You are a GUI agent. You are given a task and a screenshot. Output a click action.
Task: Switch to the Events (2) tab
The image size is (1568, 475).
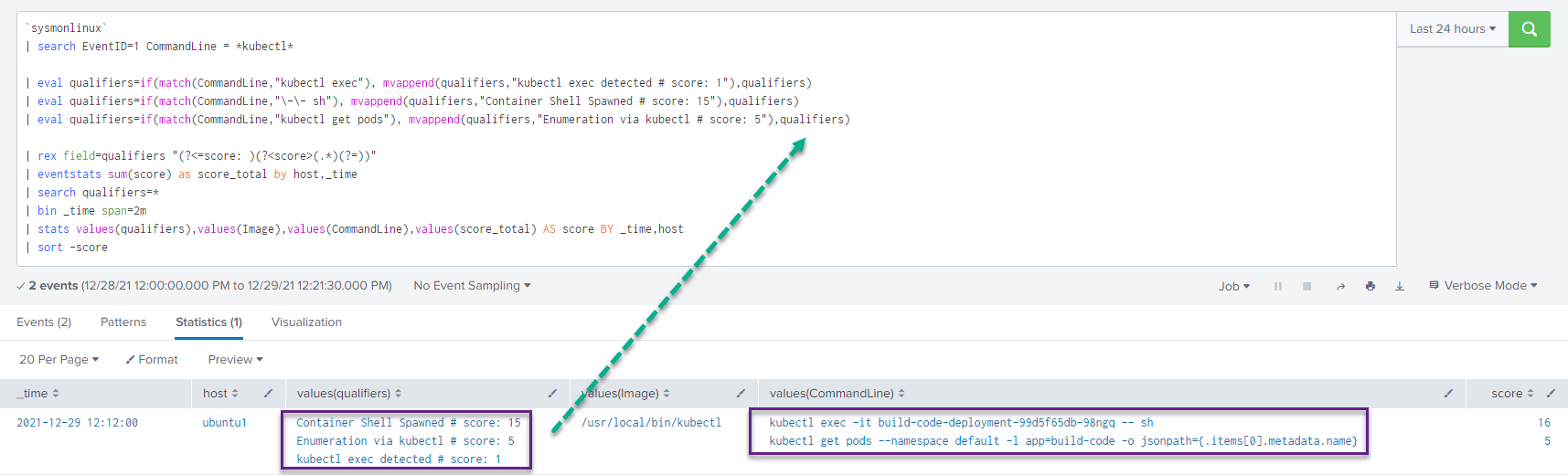click(x=44, y=322)
